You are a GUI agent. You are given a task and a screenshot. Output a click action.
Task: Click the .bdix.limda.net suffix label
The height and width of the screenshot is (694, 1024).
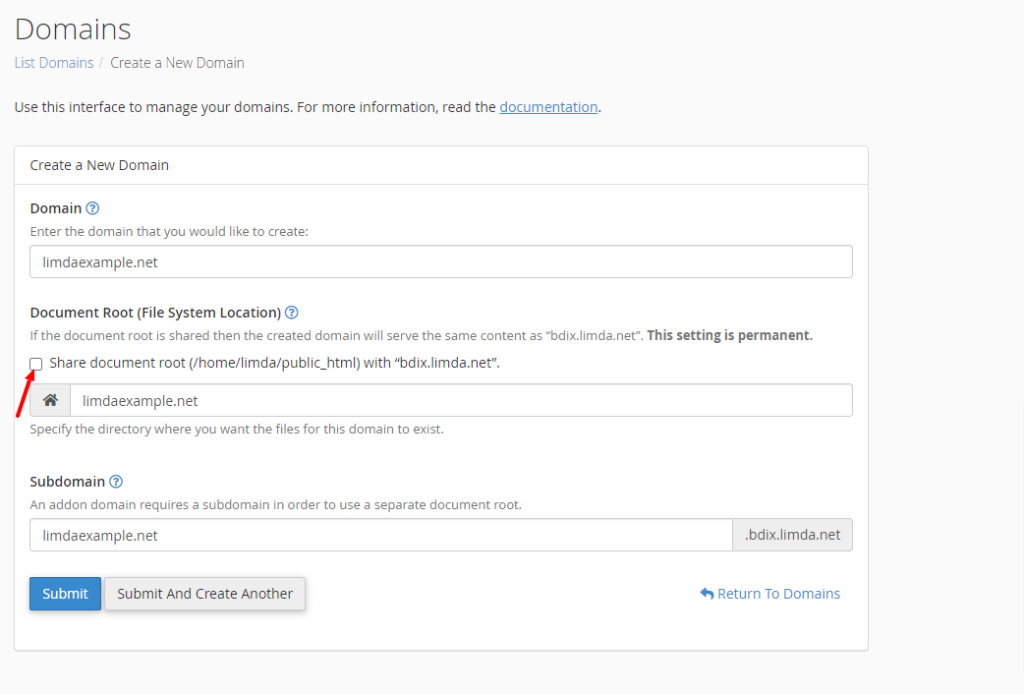point(792,535)
